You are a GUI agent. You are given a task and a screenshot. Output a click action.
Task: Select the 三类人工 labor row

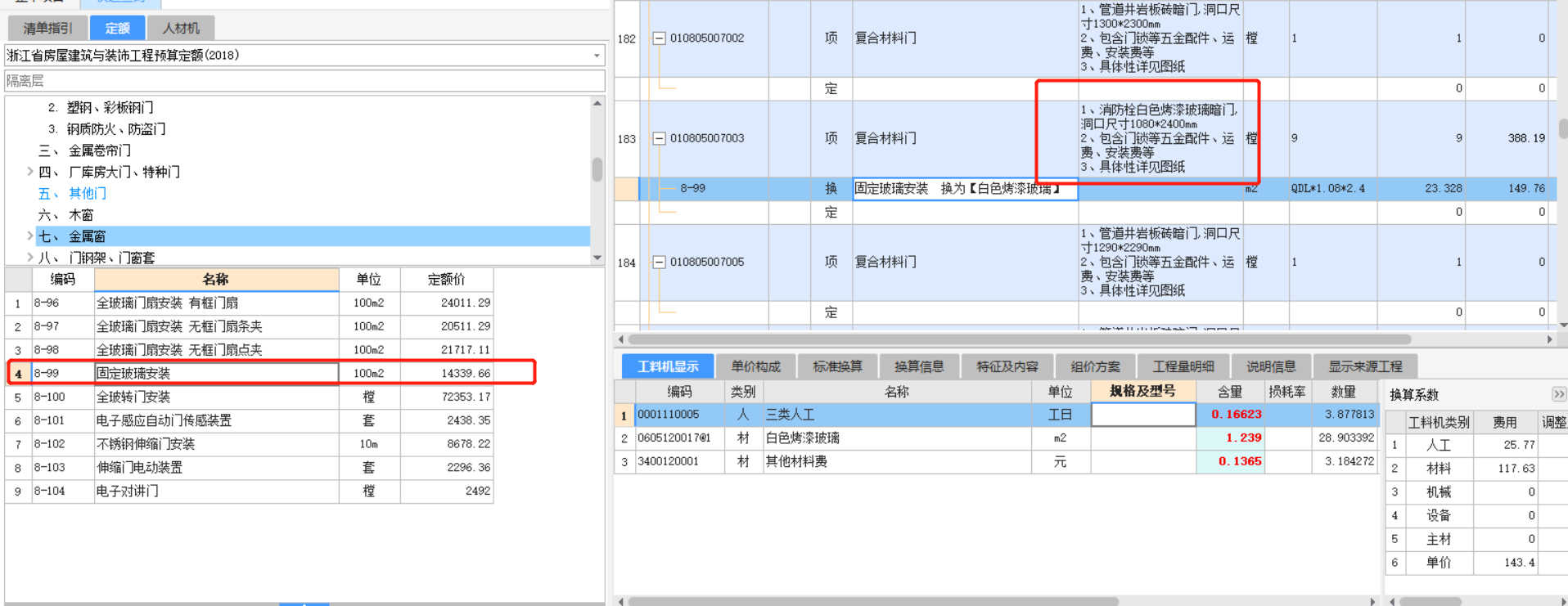[x=996, y=415]
